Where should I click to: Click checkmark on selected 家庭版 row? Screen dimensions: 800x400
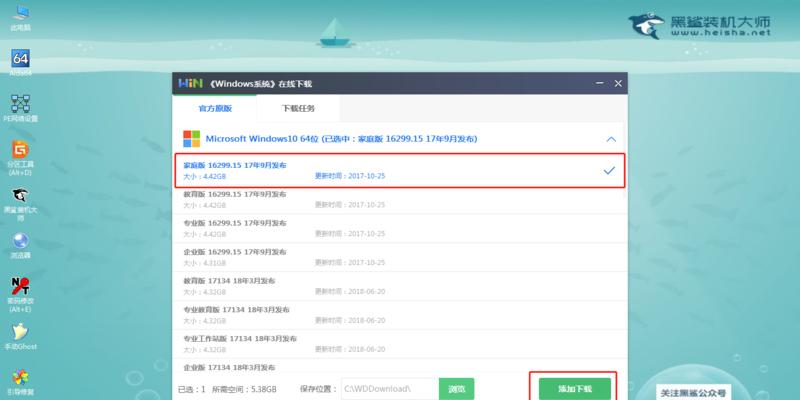[x=609, y=170]
